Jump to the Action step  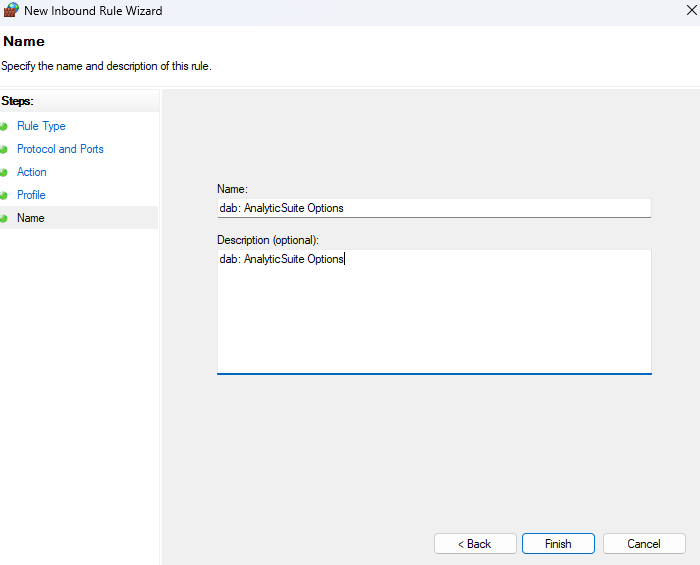pos(32,172)
